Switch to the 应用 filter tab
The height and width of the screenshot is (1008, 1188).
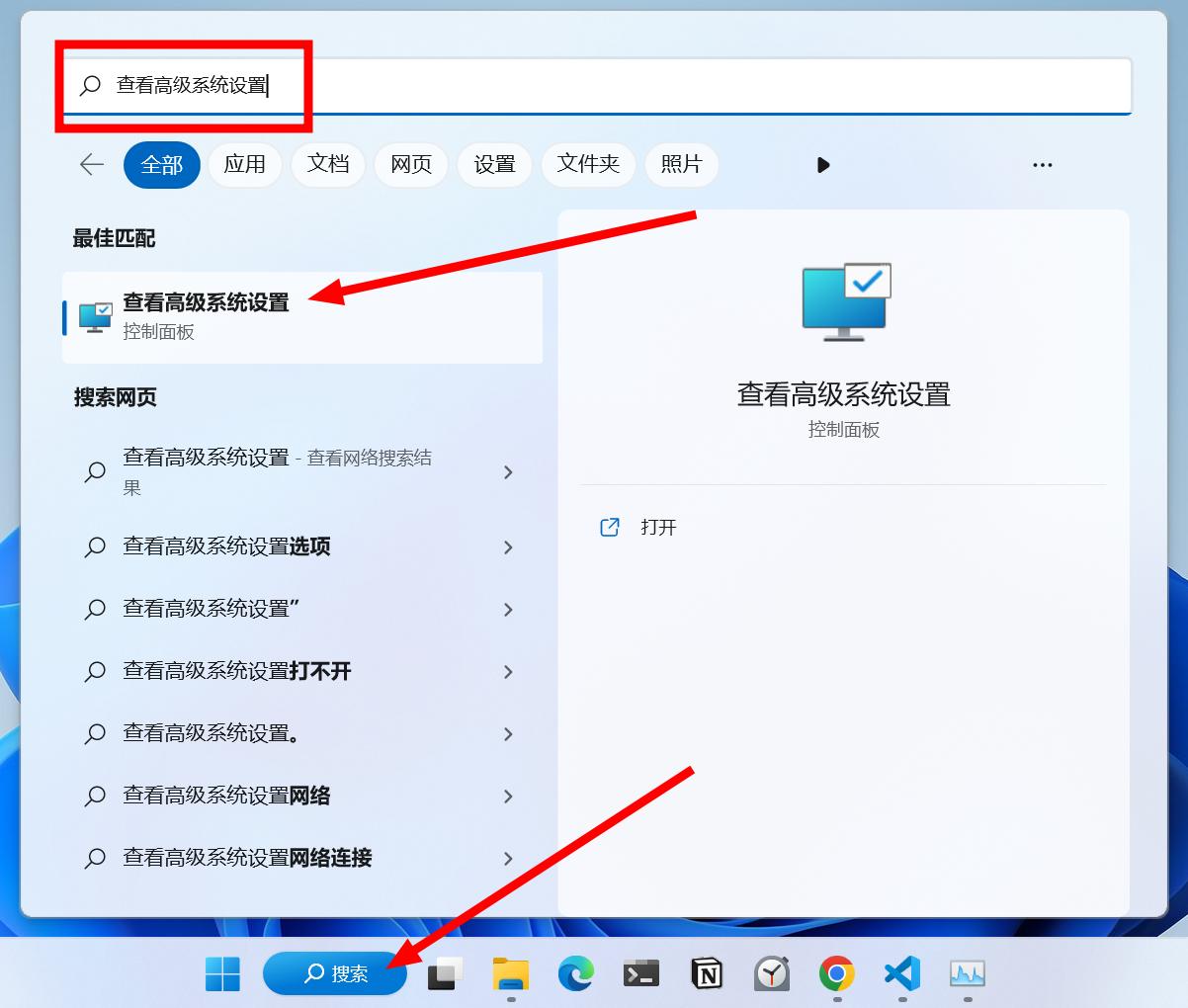pyautogui.click(x=245, y=165)
